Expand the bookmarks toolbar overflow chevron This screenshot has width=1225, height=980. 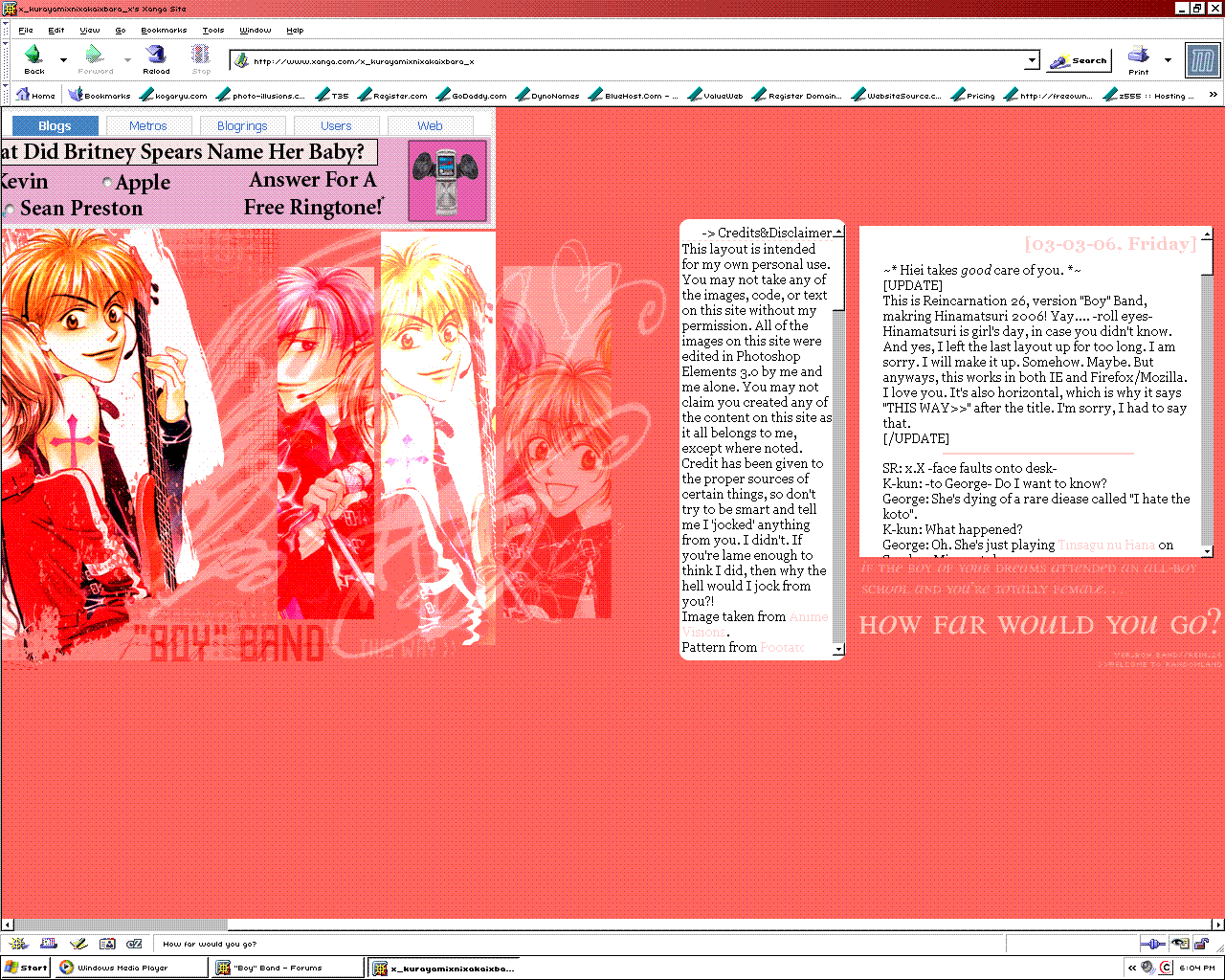coord(1214,95)
